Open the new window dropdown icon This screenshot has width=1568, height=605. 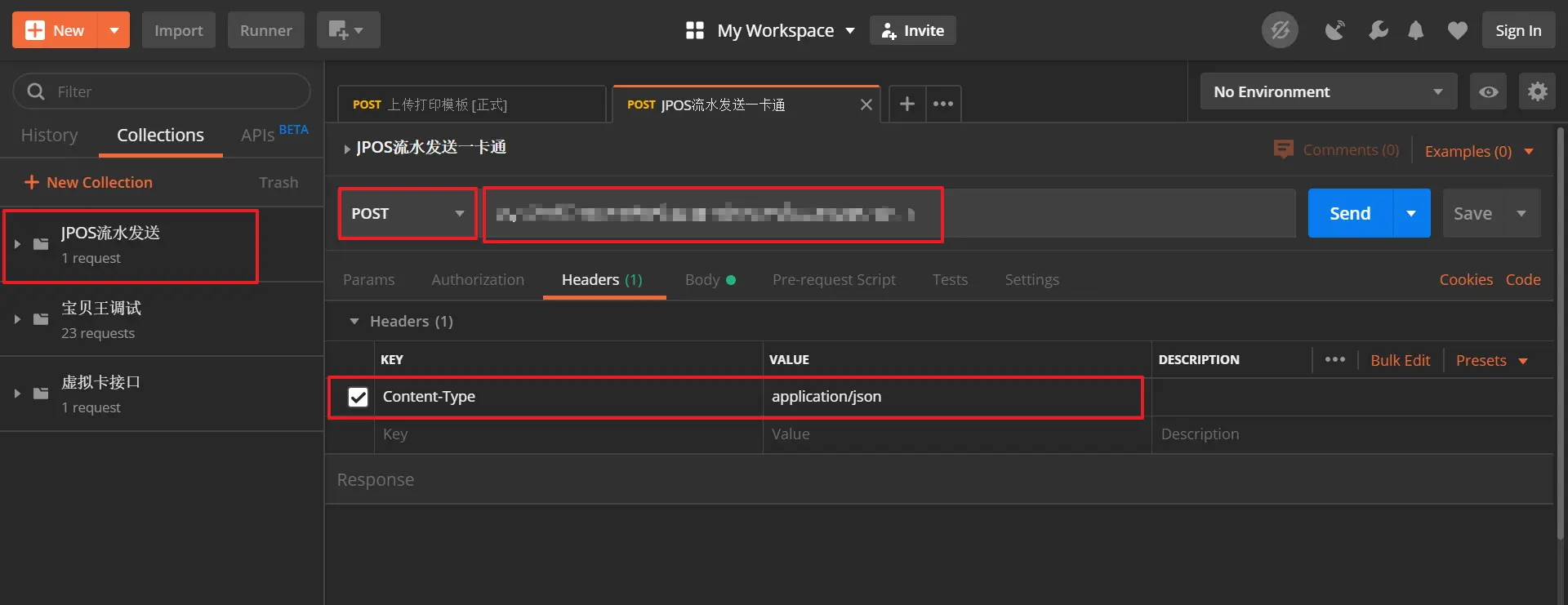pyautogui.click(x=348, y=30)
